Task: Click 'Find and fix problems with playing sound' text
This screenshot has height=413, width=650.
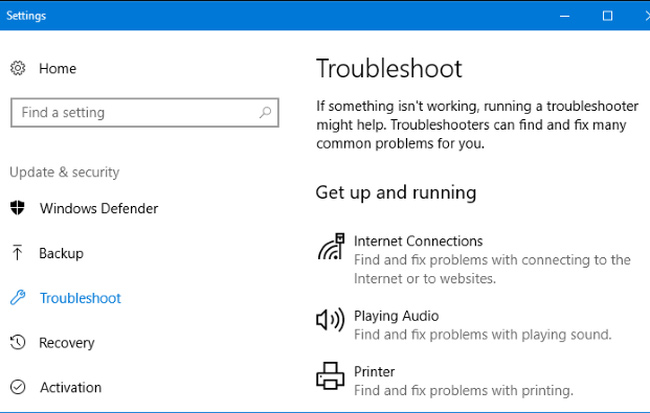Action: point(483,335)
